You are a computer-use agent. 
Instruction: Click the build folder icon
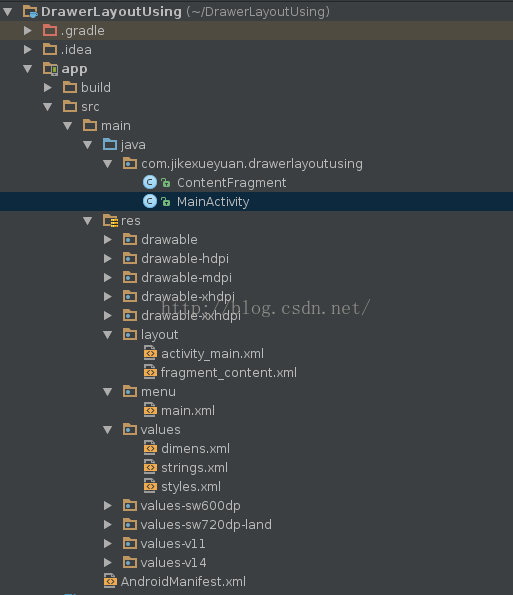coord(70,87)
